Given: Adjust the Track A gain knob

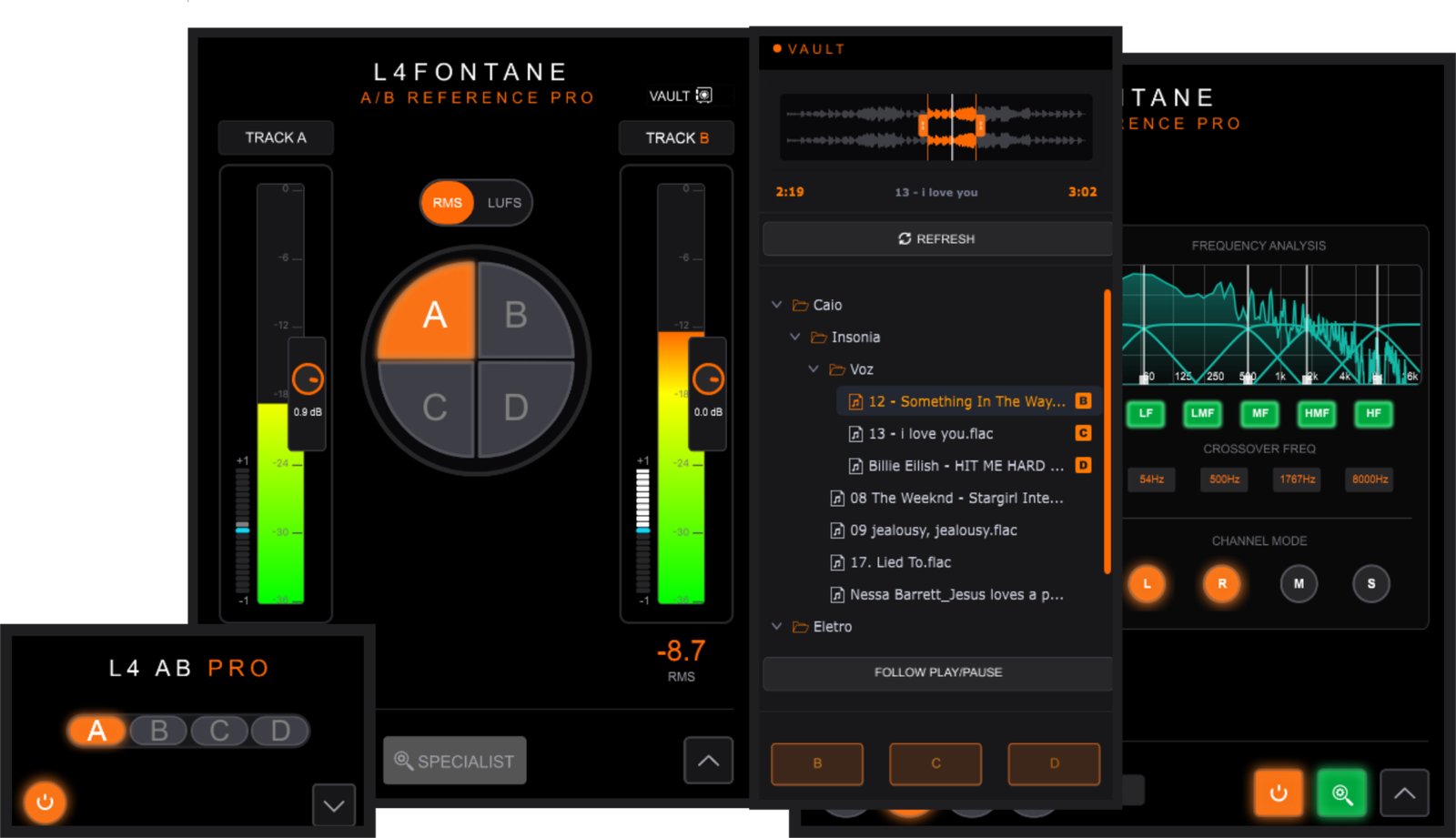Looking at the screenshot, I should [308, 379].
